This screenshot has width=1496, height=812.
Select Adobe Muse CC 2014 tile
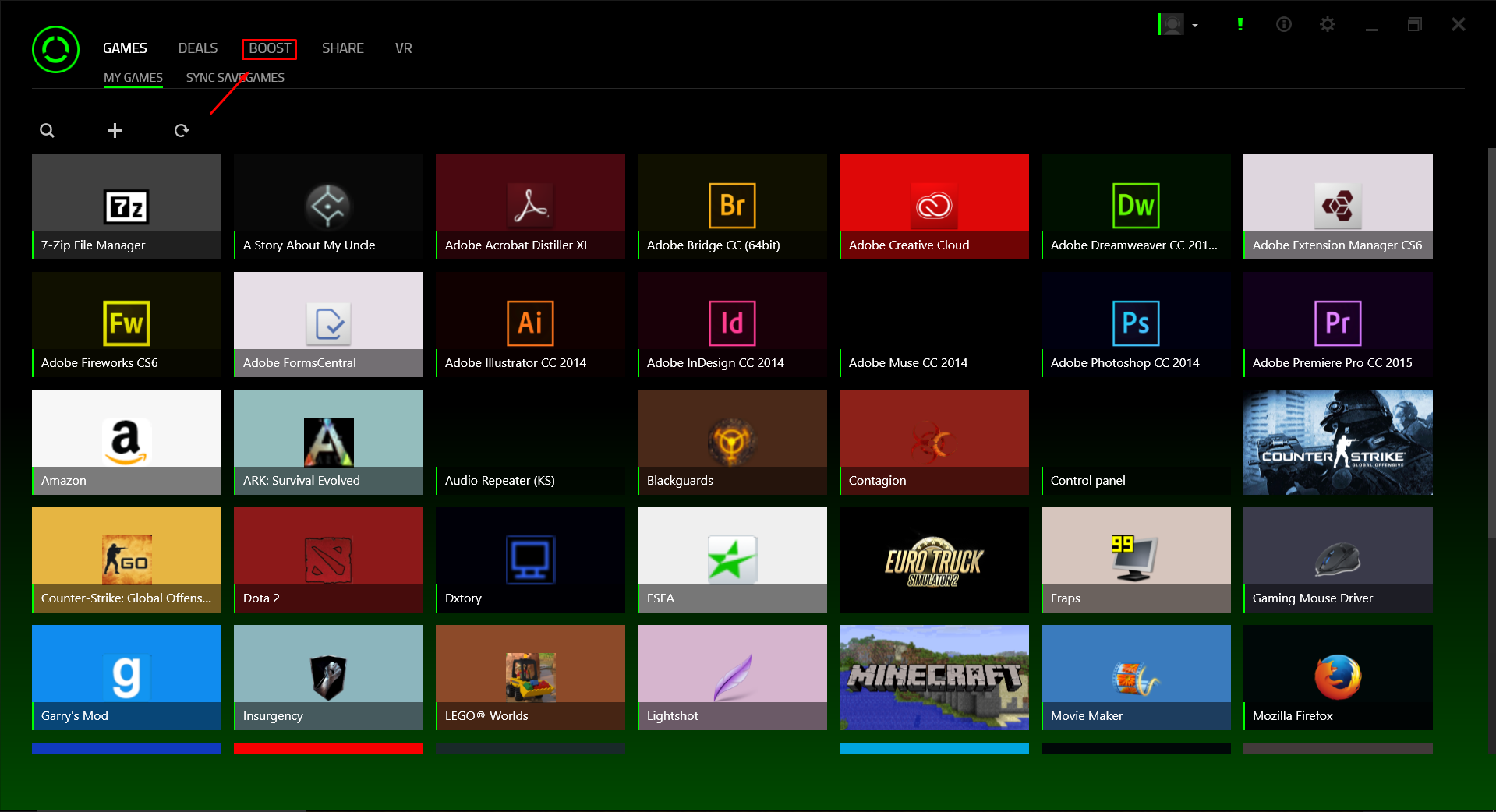934,324
